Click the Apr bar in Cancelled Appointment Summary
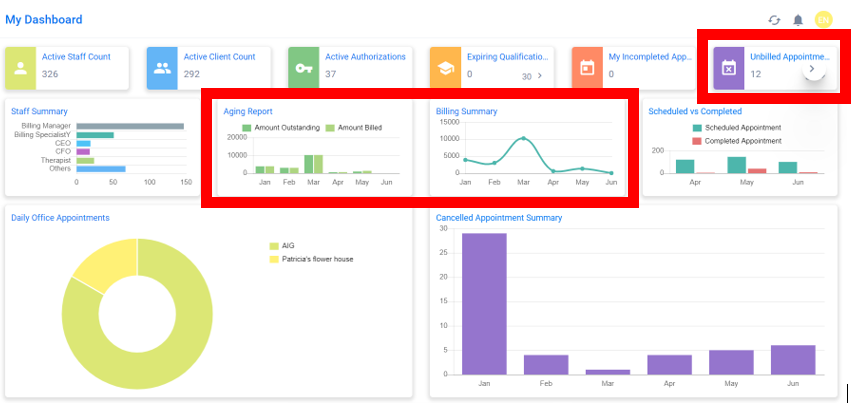851x405 pixels. (x=670, y=365)
